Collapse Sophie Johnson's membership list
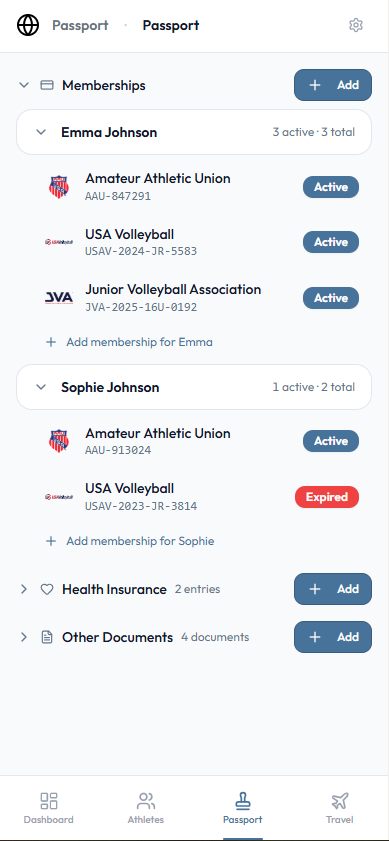The width and height of the screenshot is (389, 841). pyautogui.click(x=41, y=387)
